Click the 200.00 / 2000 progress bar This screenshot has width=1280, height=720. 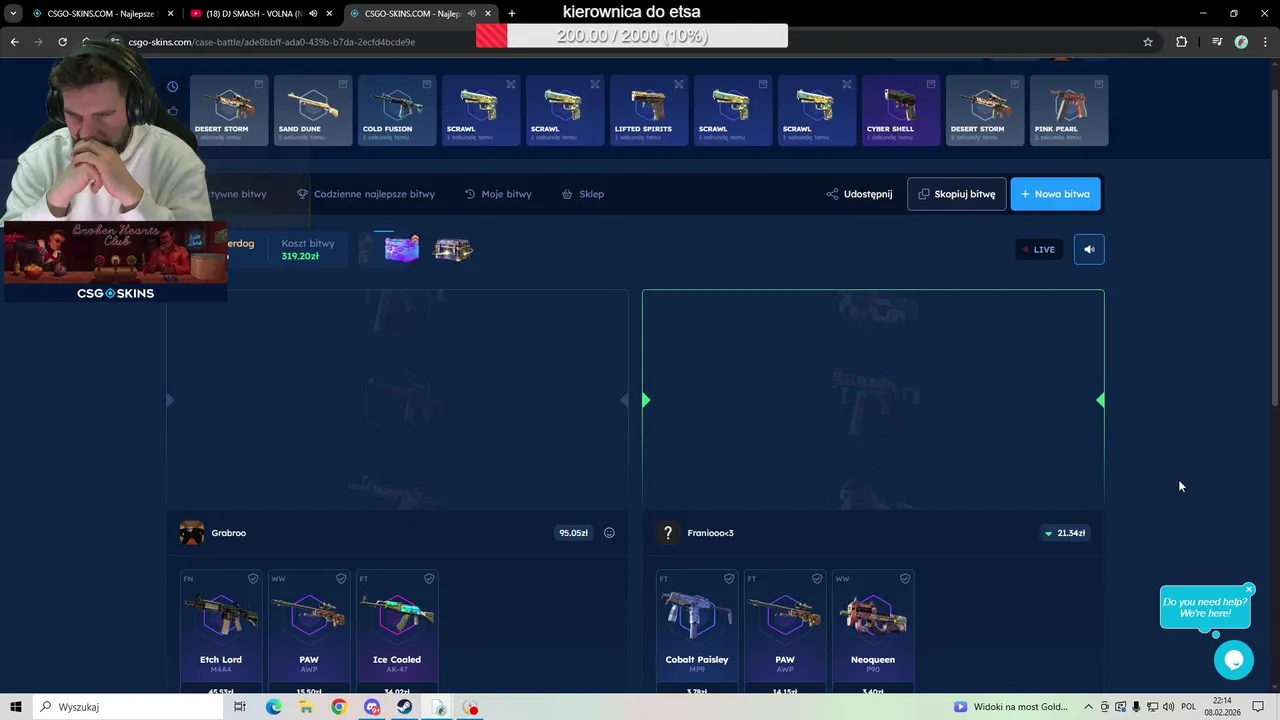[x=632, y=36]
